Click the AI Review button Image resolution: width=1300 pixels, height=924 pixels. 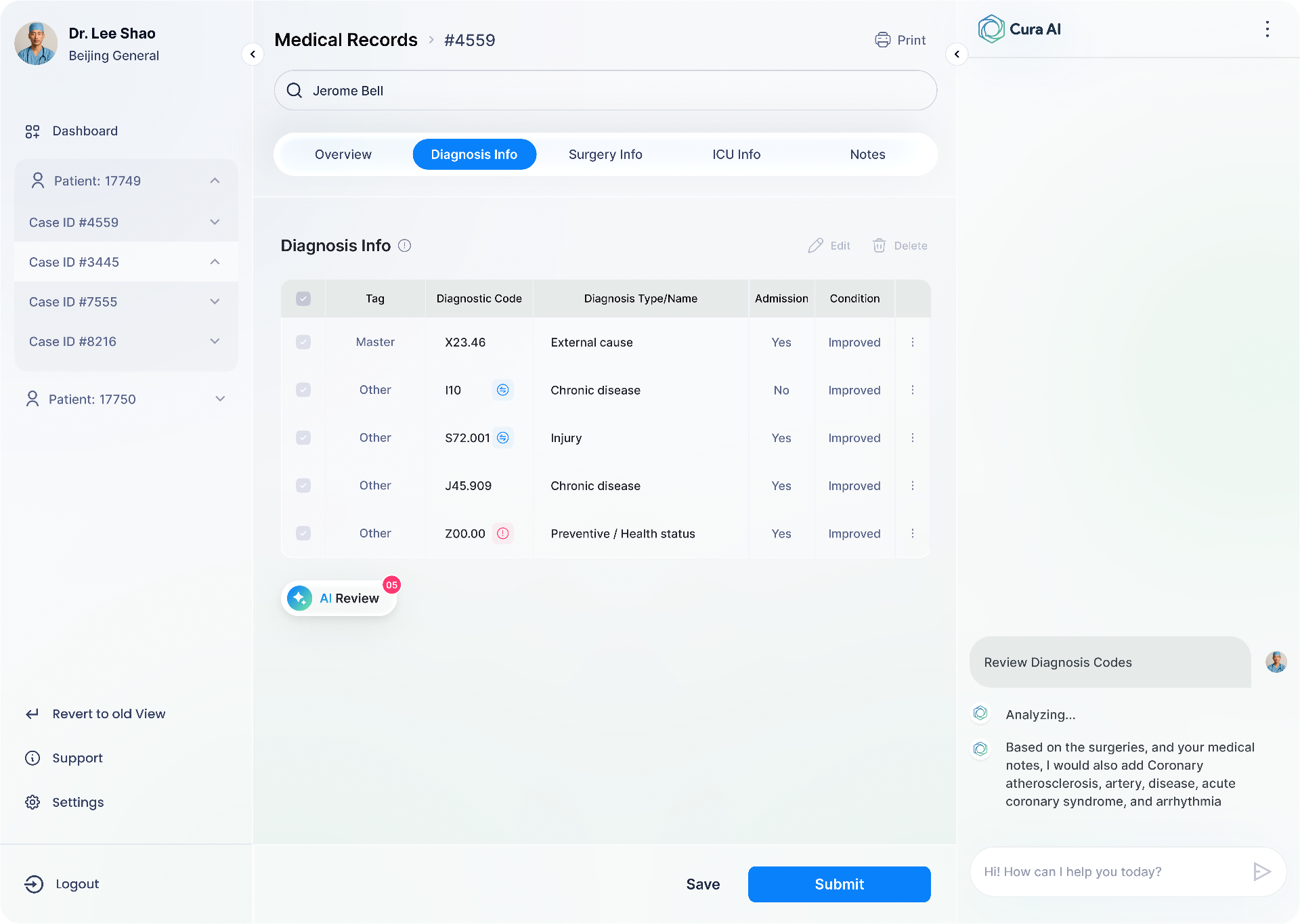tap(339, 598)
